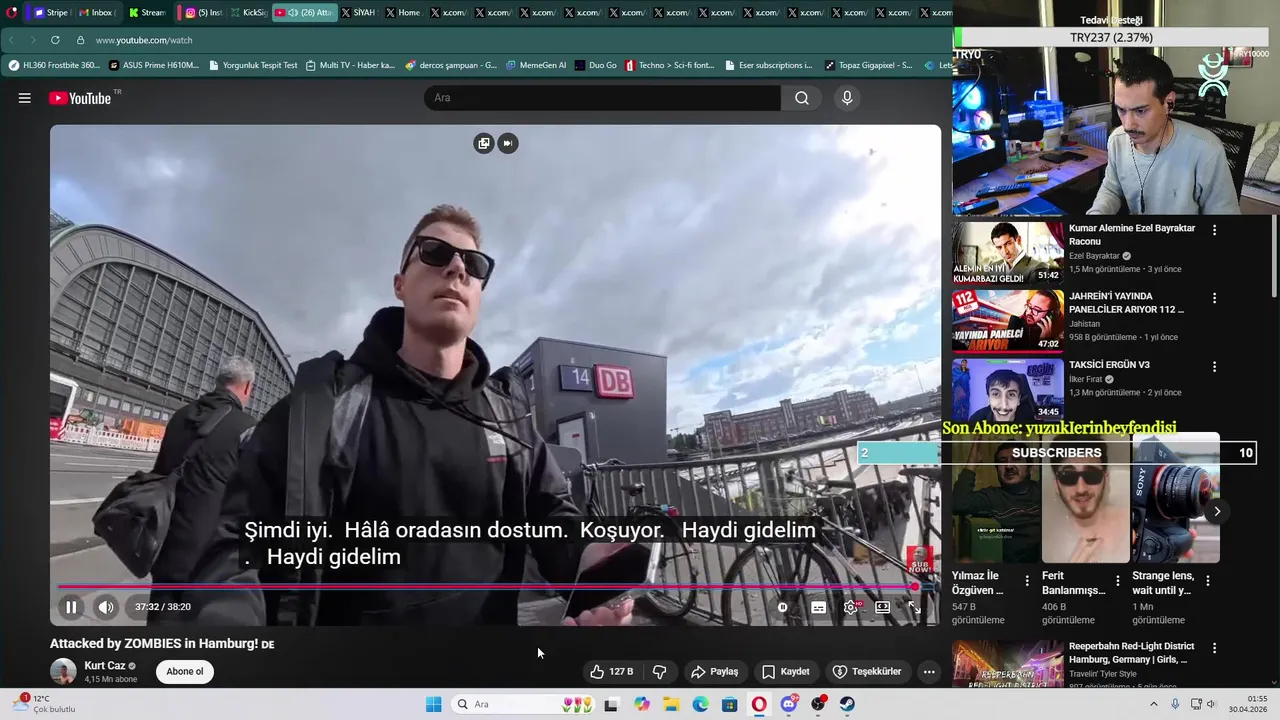Send thanks via Teşekkürler button
The width and height of the screenshot is (1280, 720).
point(867,672)
